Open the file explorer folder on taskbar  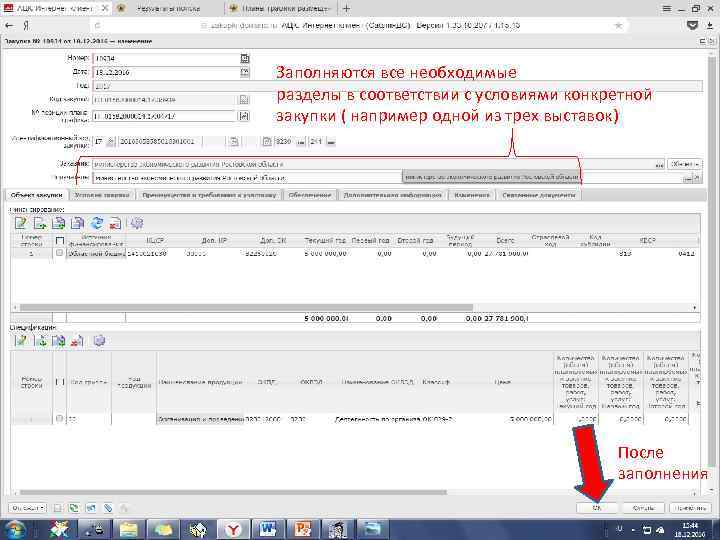click(129, 529)
